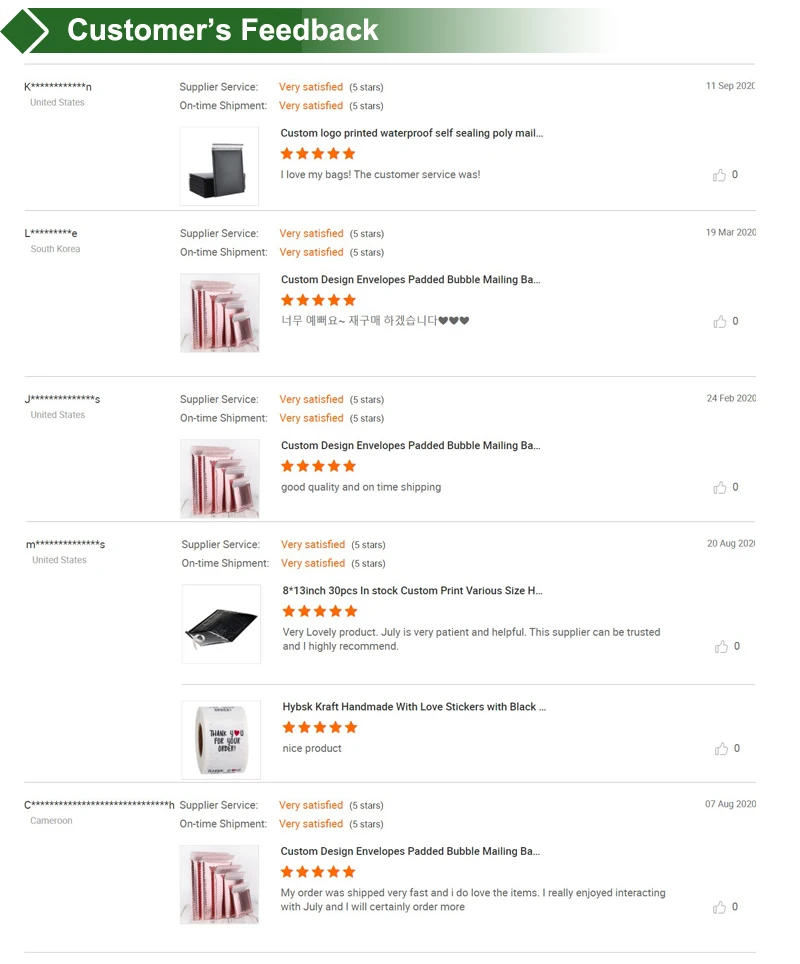Click thumbs-up on the Korean review
The height and width of the screenshot is (964, 800).
(x=719, y=322)
